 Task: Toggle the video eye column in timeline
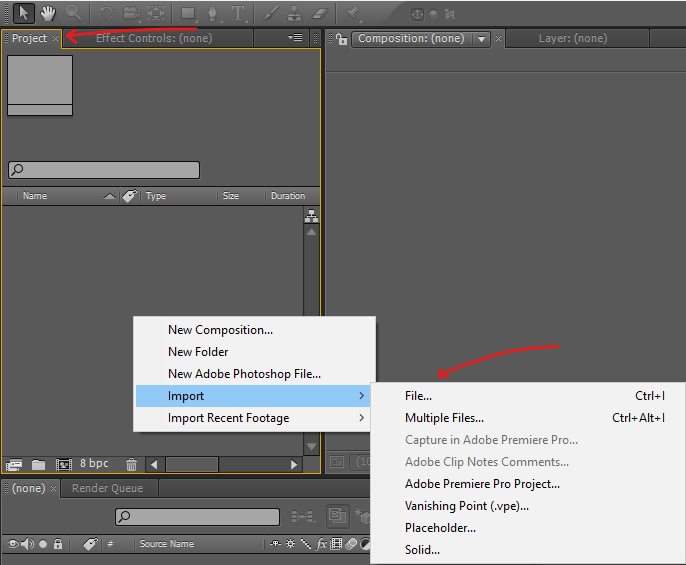coord(13,544)
